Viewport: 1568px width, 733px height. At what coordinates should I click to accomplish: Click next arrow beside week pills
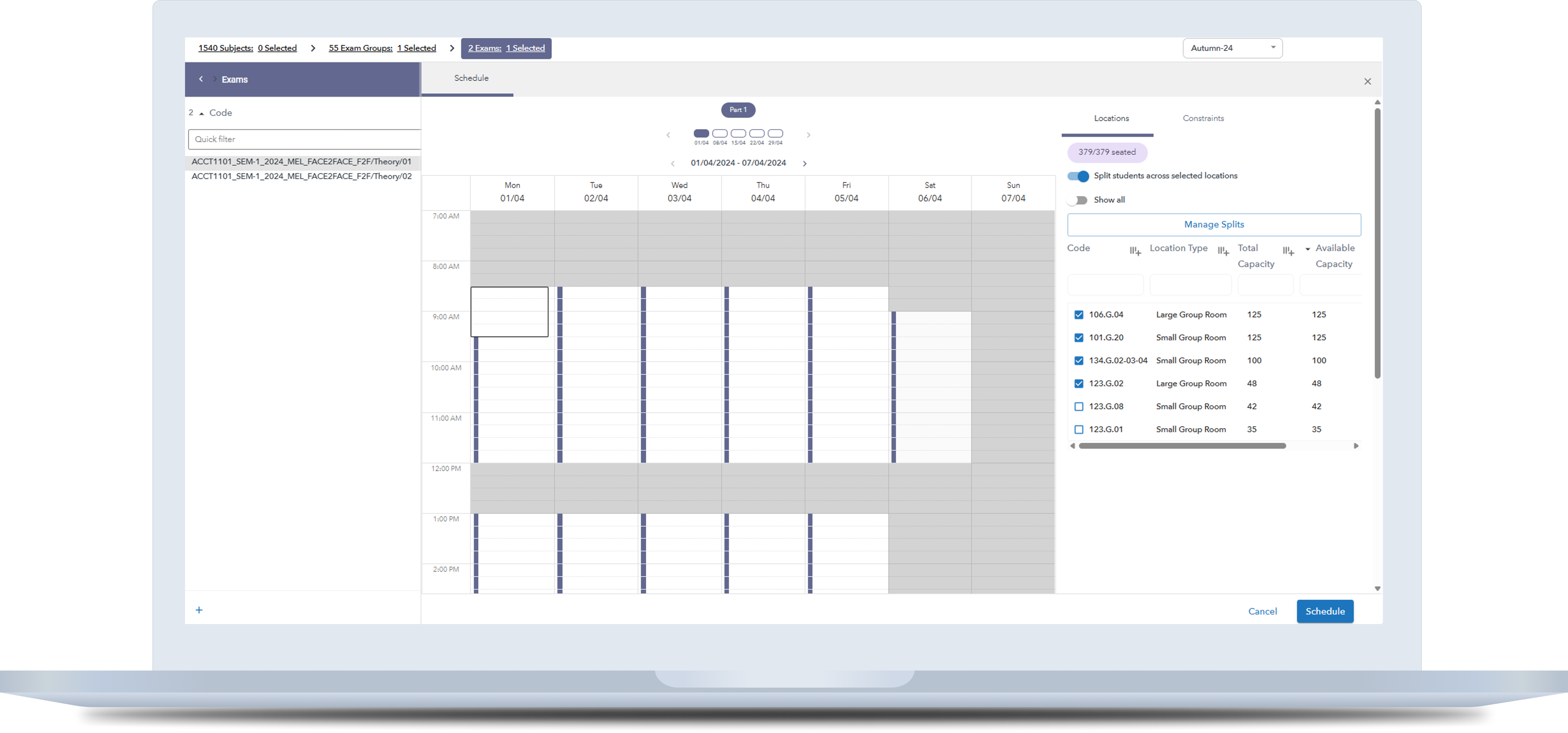808,135
